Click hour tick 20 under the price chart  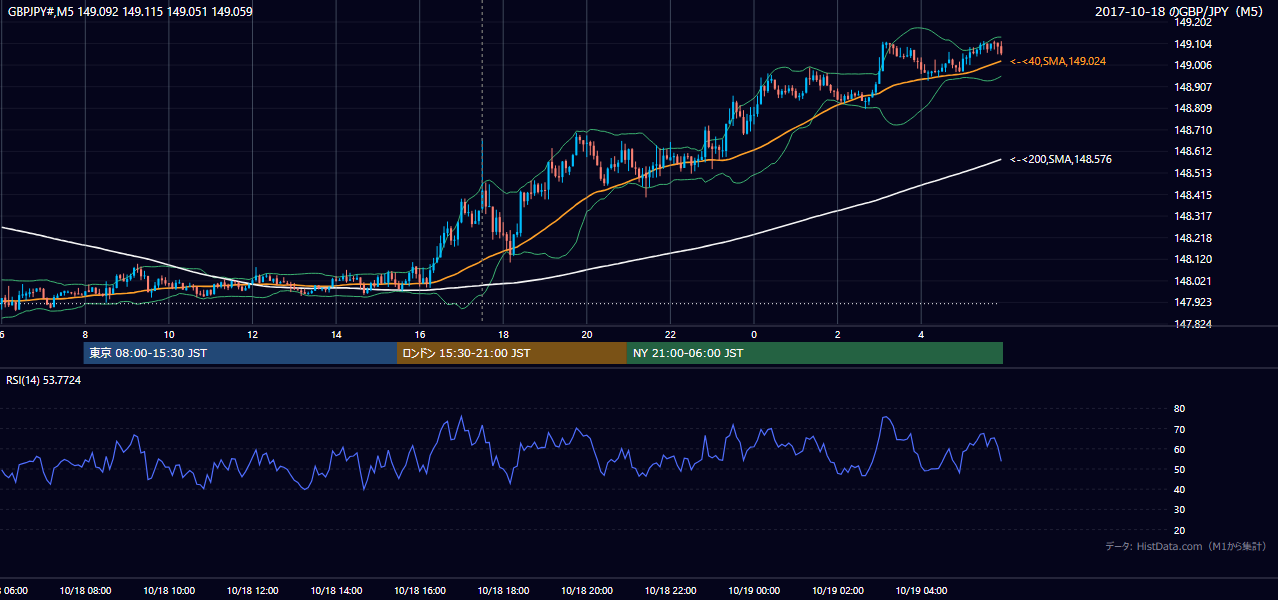click(586, 334)
